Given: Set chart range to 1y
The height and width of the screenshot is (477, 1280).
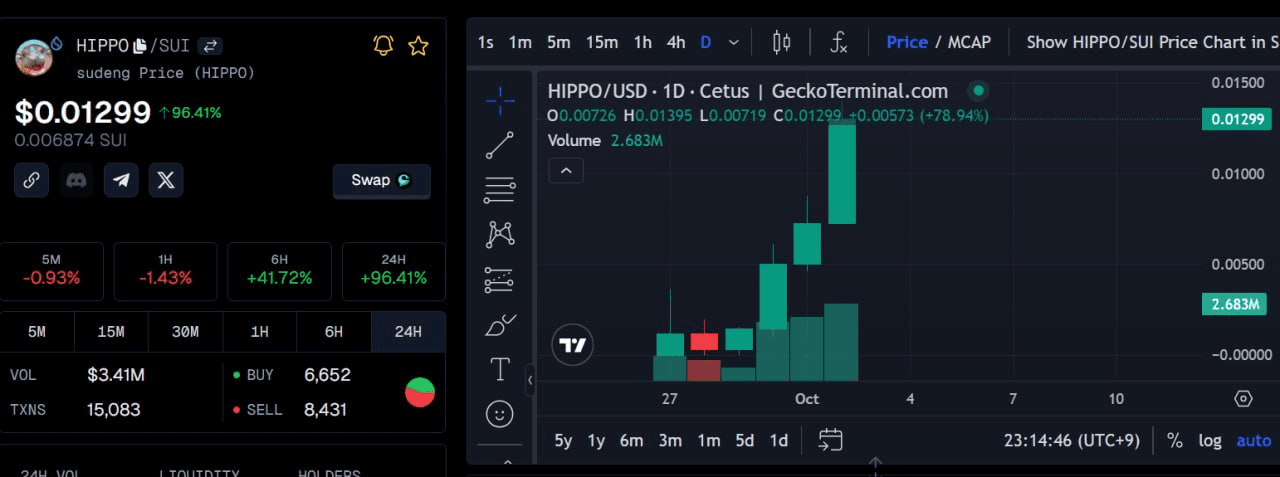Looking at the screenshot, I should click(x=596, y=440).
